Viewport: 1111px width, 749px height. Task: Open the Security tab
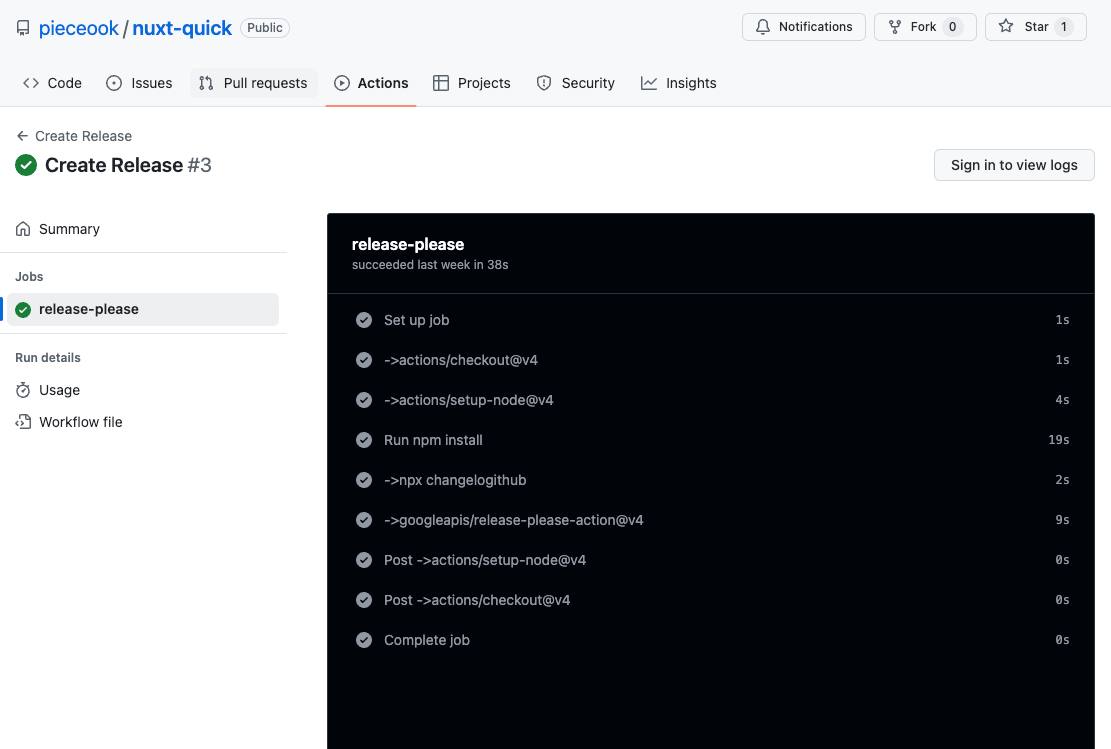click(x=576, y=83)
